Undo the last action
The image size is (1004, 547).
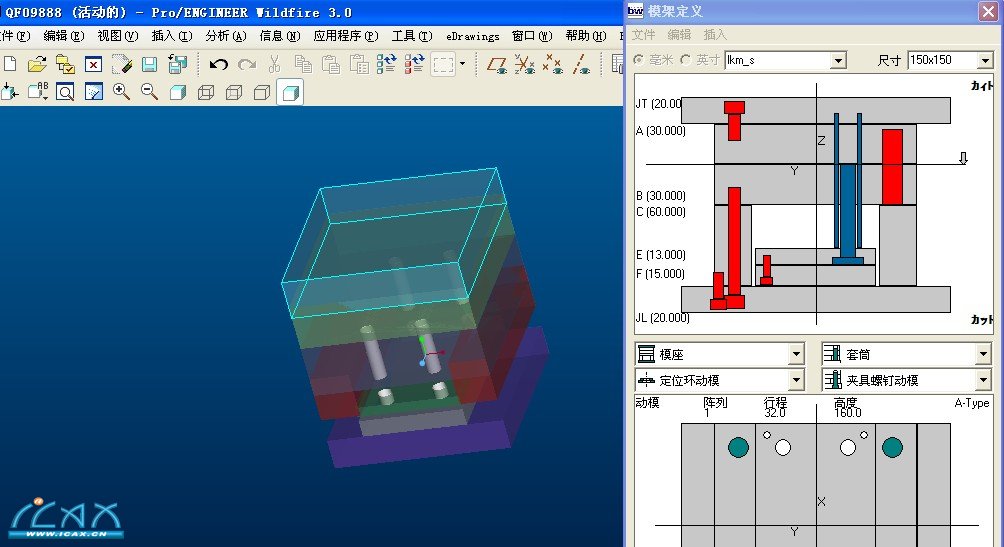pos(219,64)
